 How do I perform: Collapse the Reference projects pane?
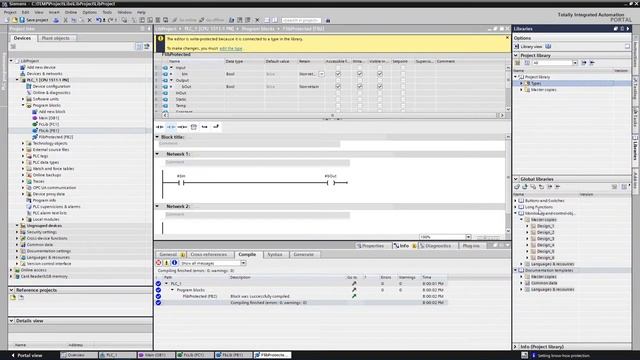[x=11, y=290]
